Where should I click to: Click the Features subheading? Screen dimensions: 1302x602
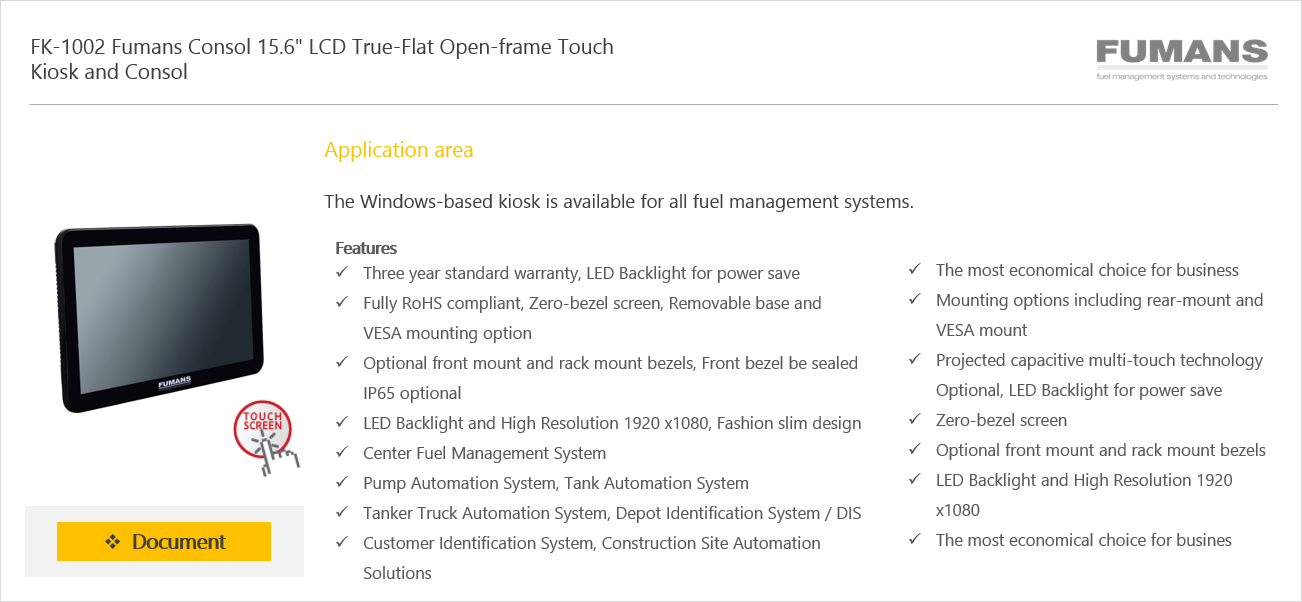tap(366, 248)
